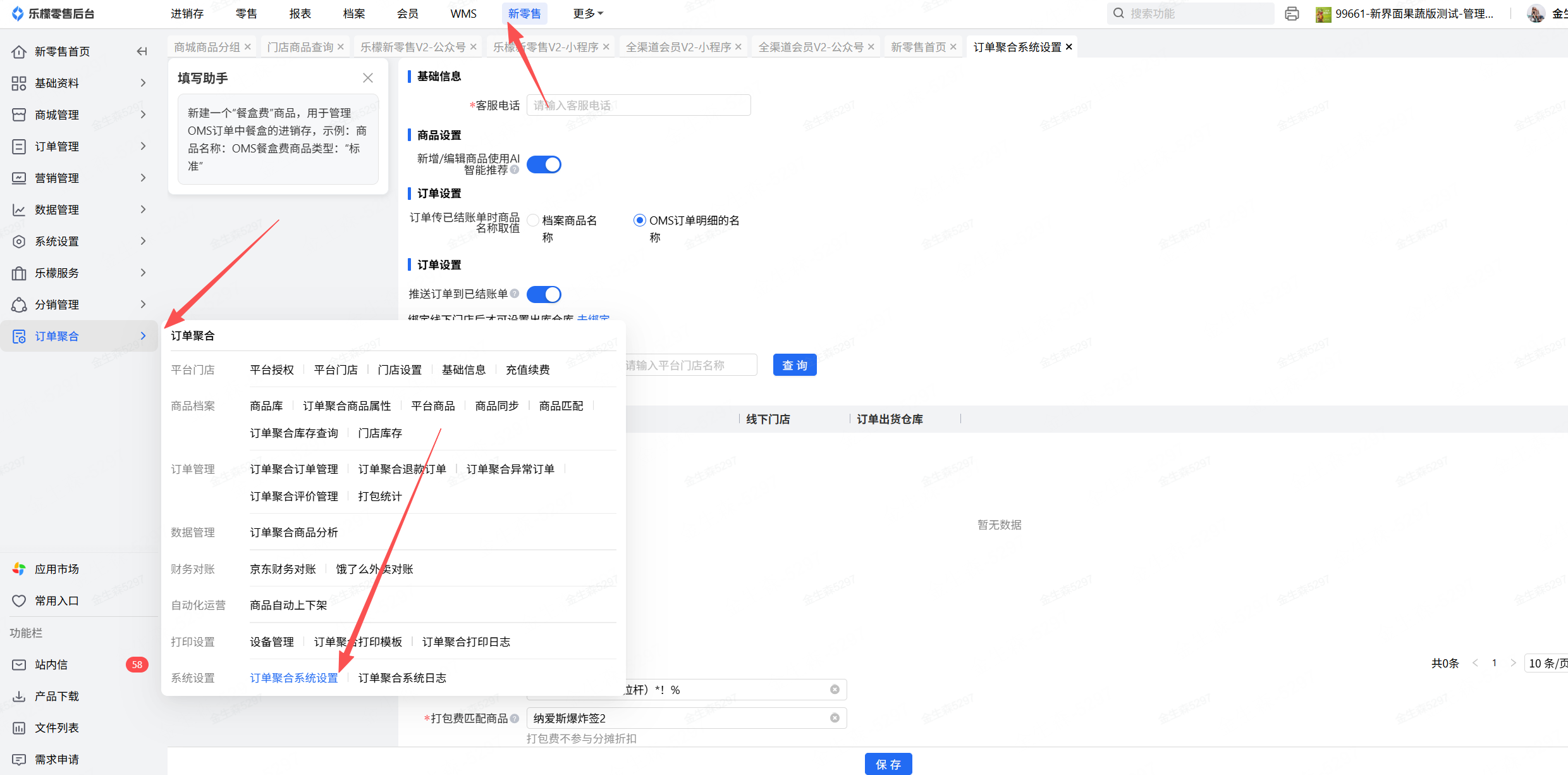Expand the 更多 menu in top navigation
Image resolution: width=1568 pixels, height=775 pixels.
pos(587,14)
